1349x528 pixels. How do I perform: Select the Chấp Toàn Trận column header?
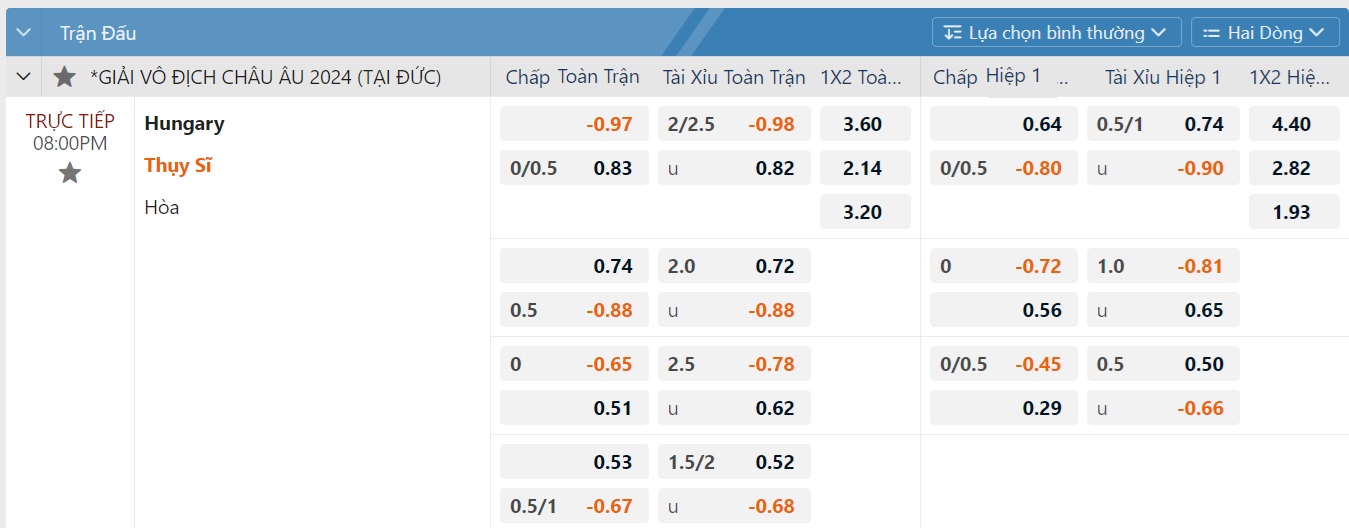pyautogui.click(x=573, y=77)
